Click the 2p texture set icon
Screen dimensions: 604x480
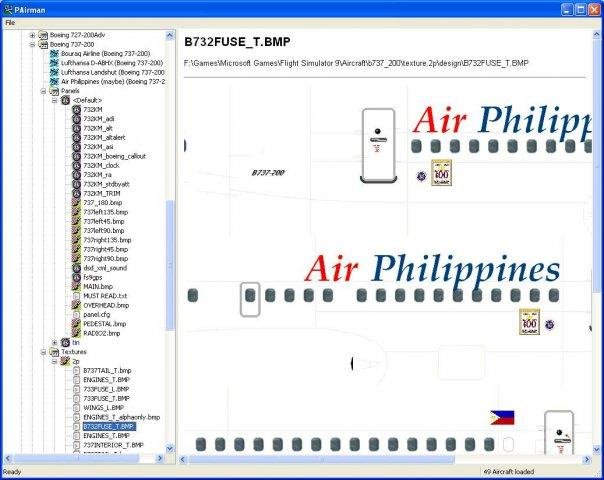pos(65,361)
